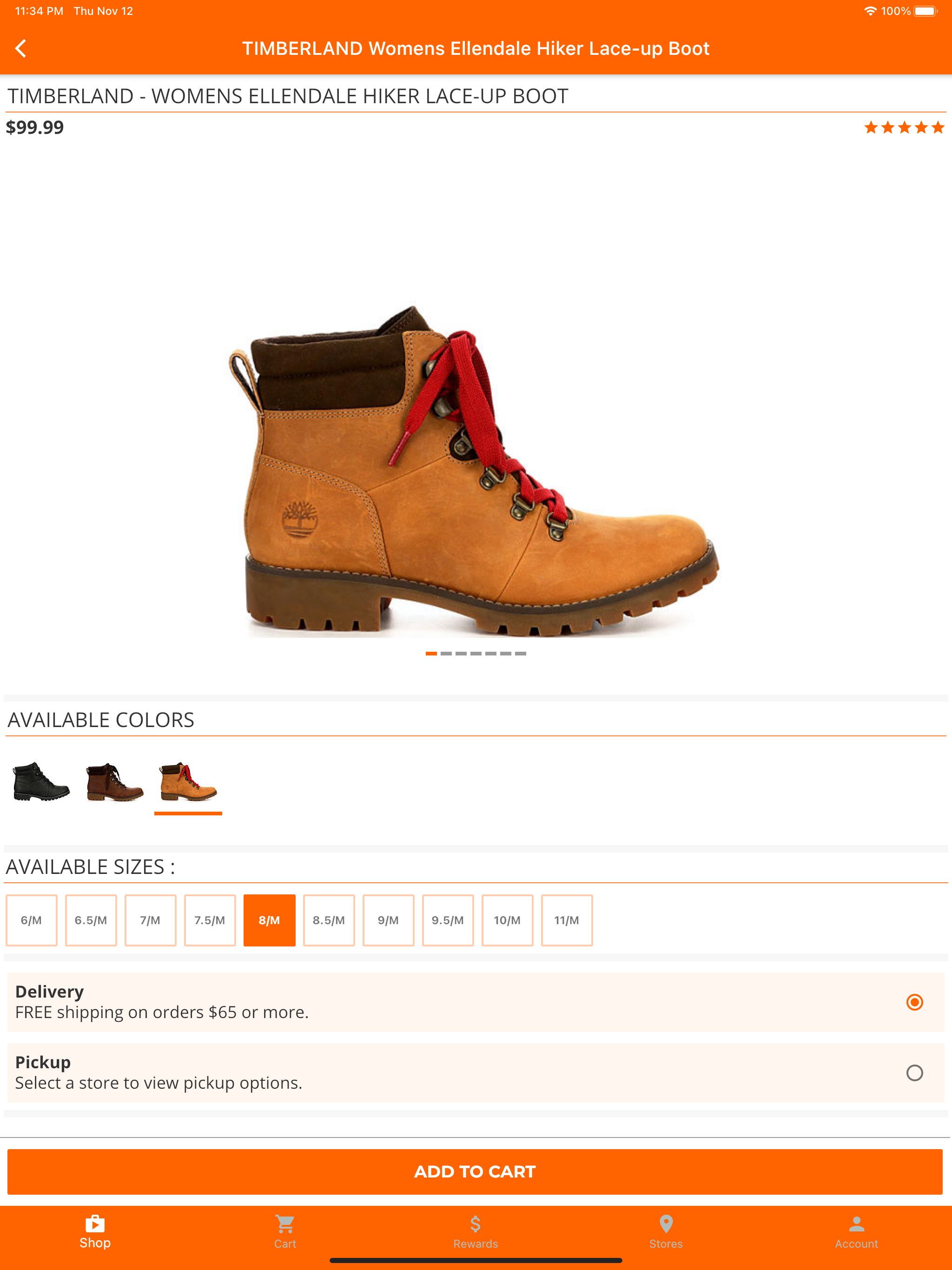Add the boot to cart

point(475,1171)
